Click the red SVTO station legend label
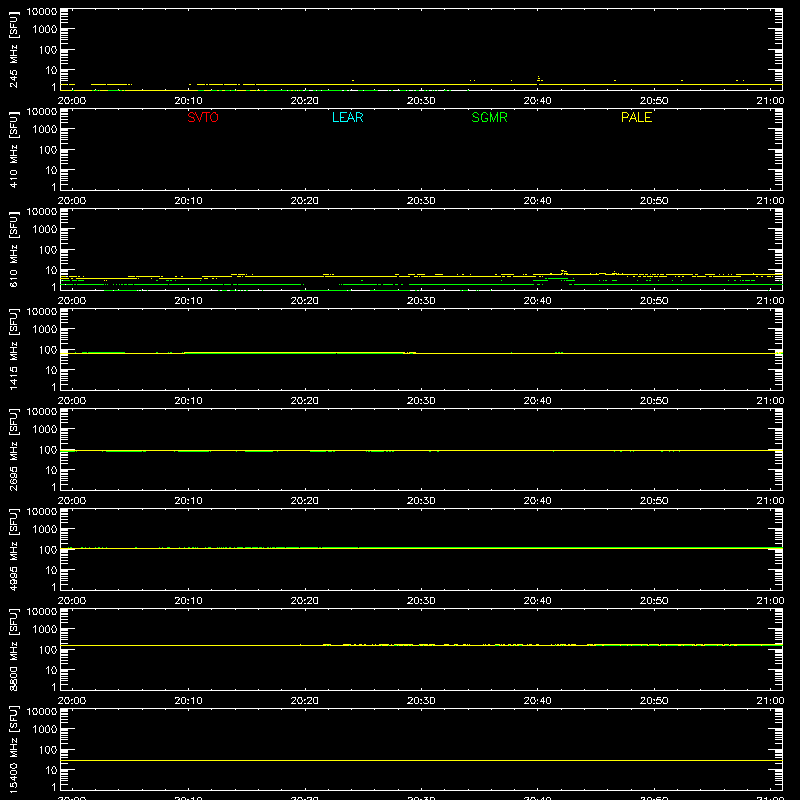 point(203,117)
